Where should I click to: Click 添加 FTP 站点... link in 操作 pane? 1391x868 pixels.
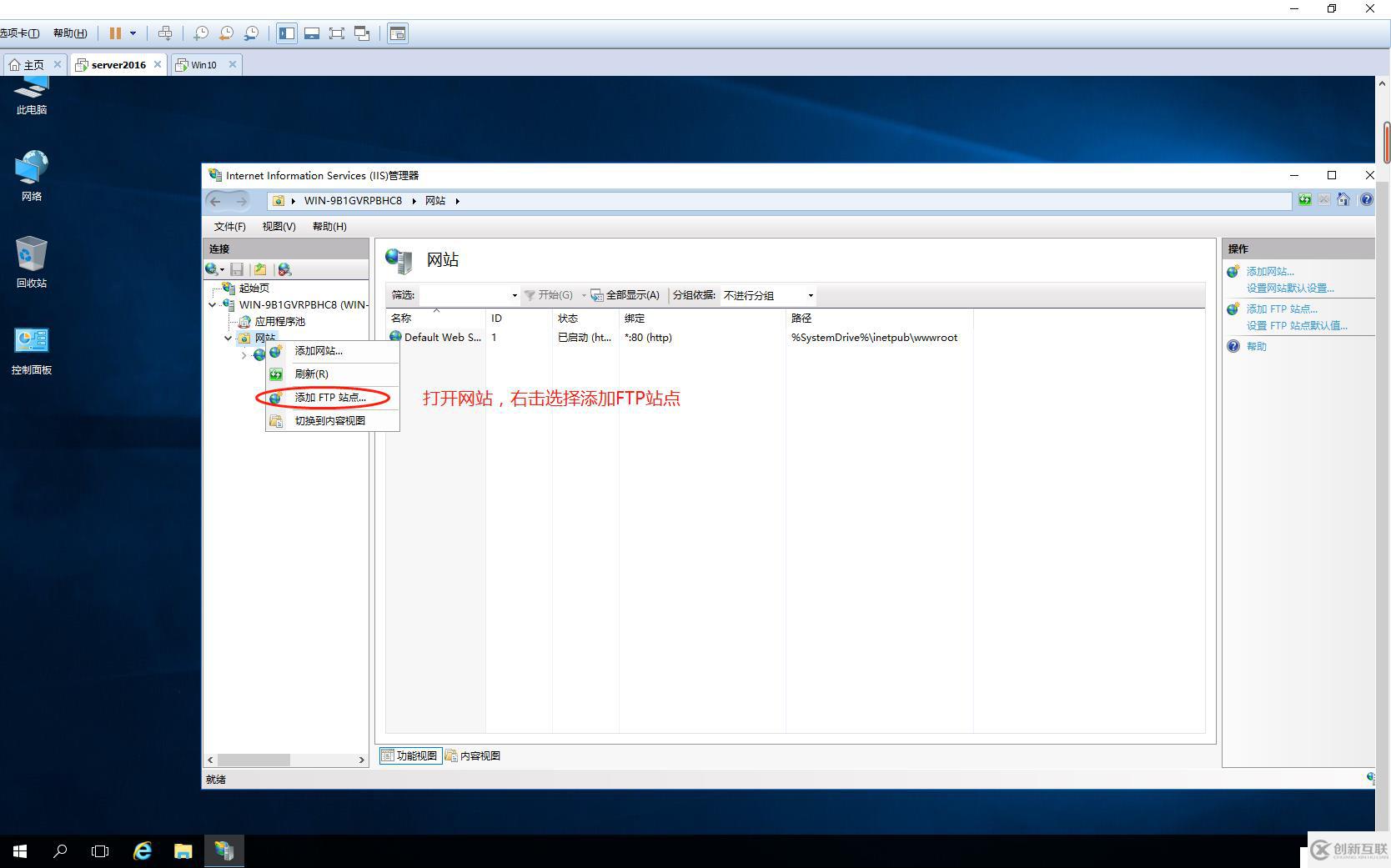coord(1282,309)
